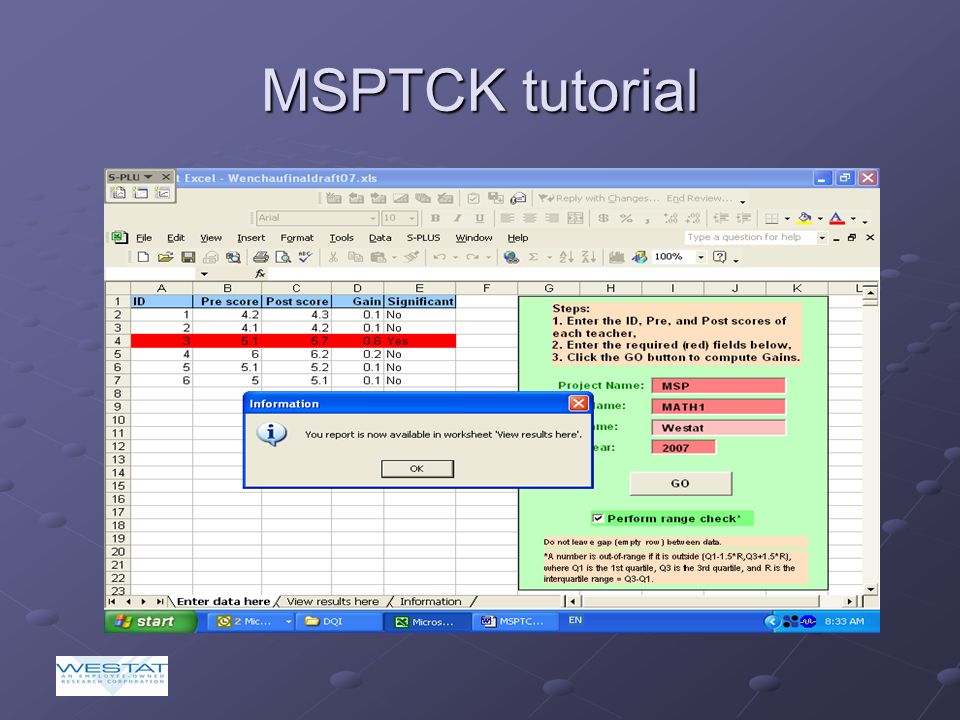The image size is (960, 720).
Task: Open the Arial font name dropdown
Action: click(x=373, y=218)
